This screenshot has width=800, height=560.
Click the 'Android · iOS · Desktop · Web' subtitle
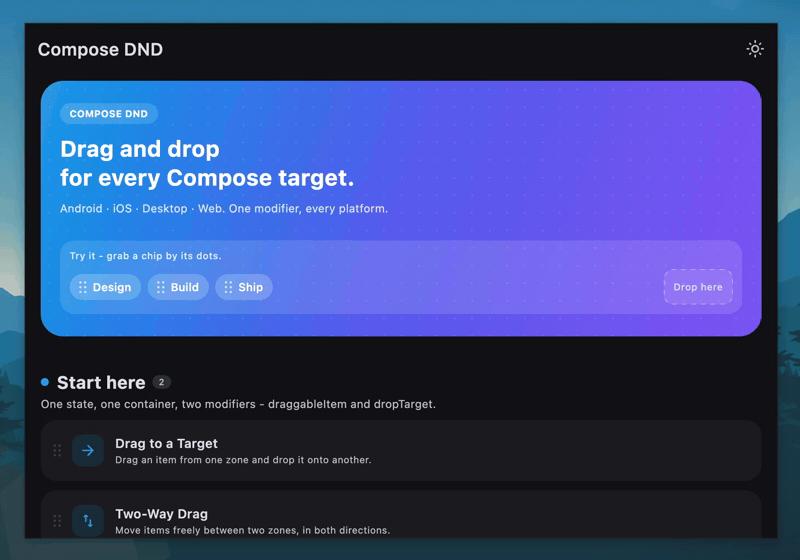[224, 209]
